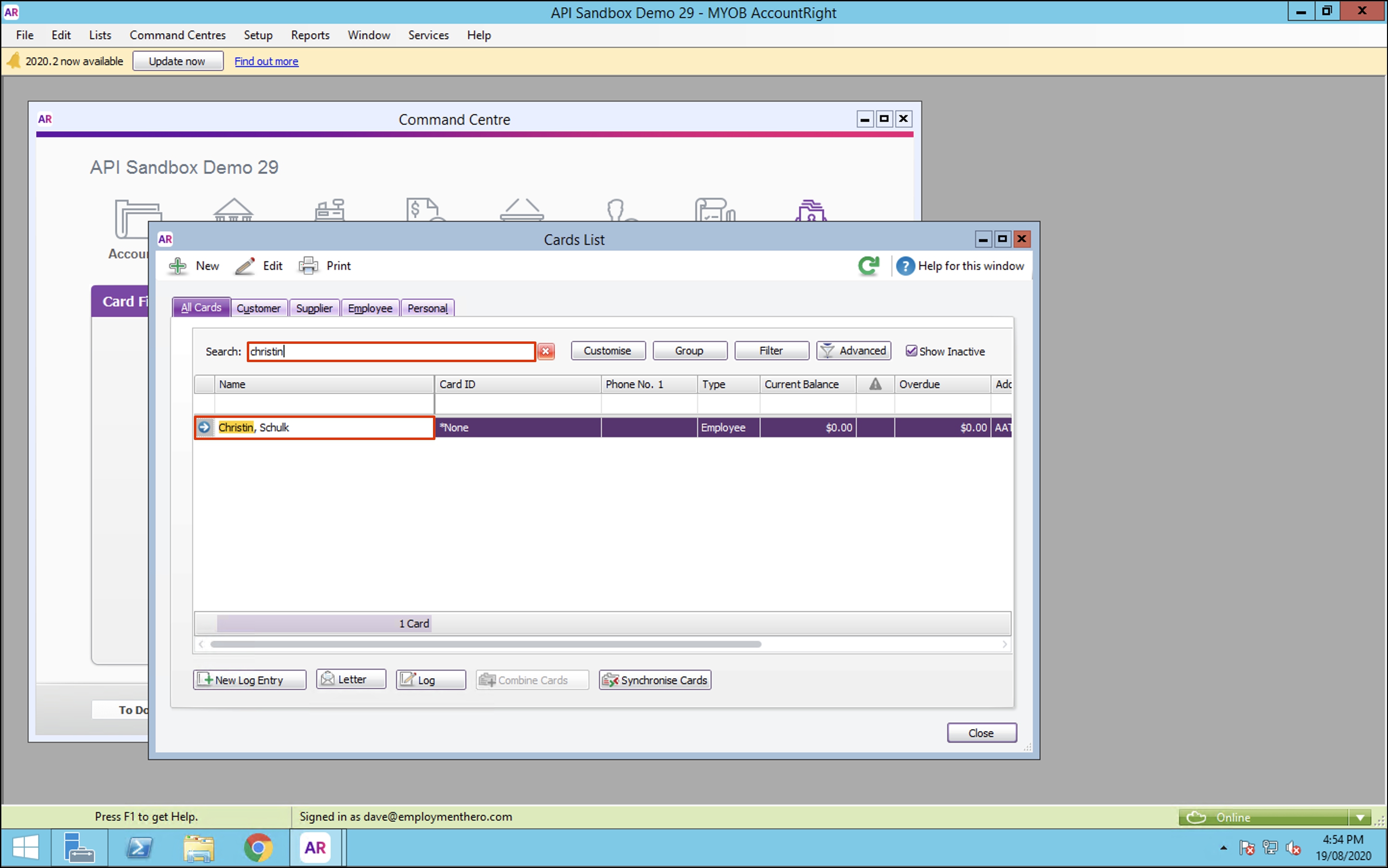Click the green plus New card icon
The image size is (1388, 868).
pyautogui.click(x=178, y=266)
